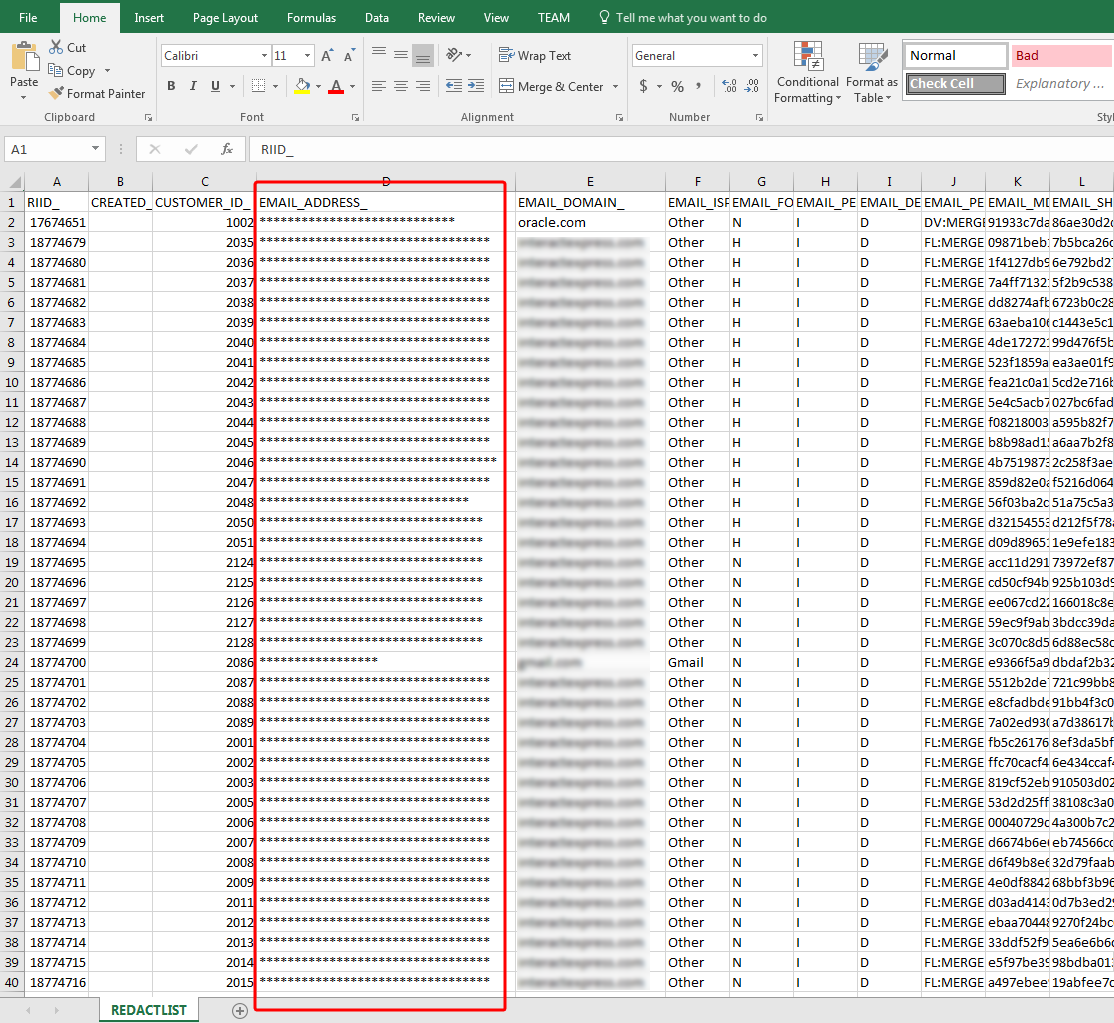Add a new worksheet with the plus button
The width and height of the screenshot is (1114, 1023).
[x=239, y=1011]
